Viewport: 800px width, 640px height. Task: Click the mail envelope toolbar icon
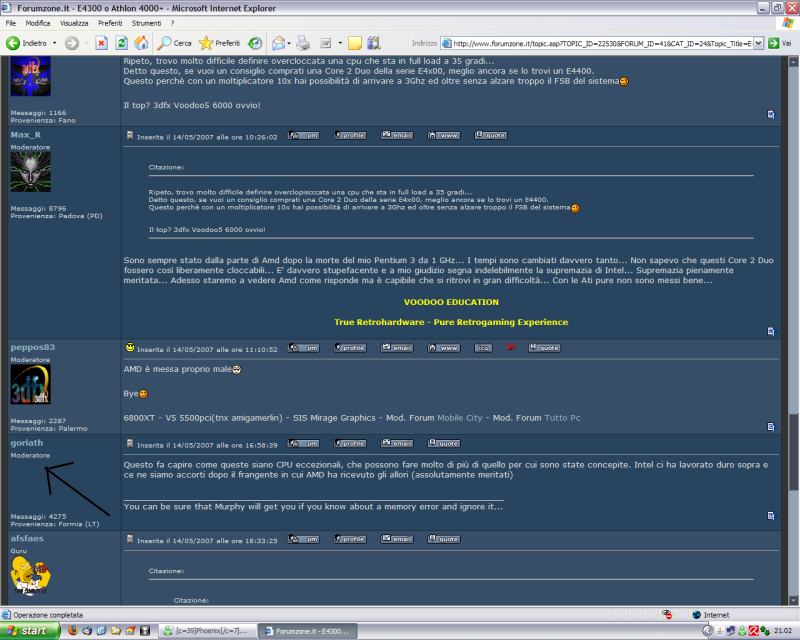[279, 43]
